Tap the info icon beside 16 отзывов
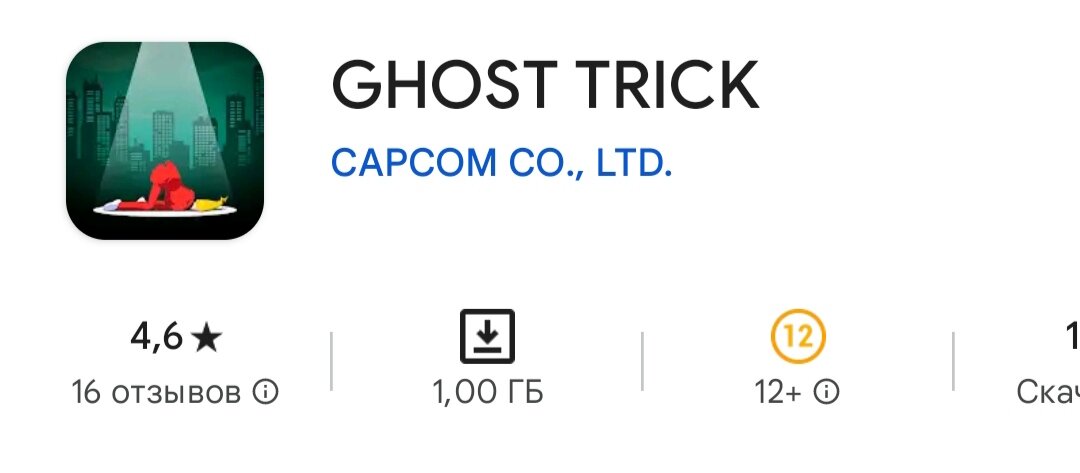 (x=265, y=392)
